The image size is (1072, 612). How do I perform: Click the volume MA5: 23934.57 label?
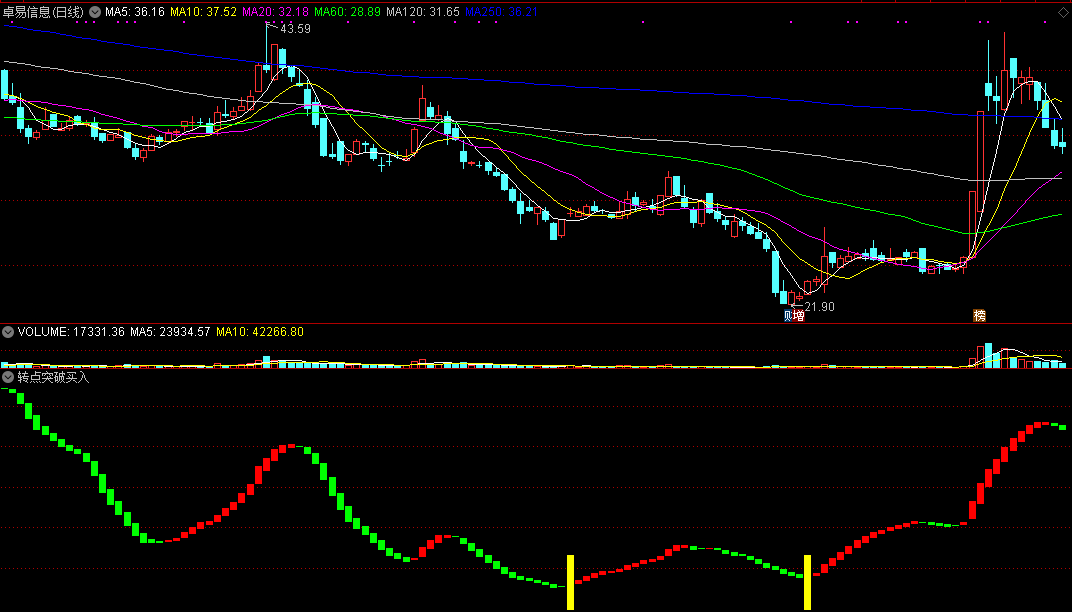[170, 332]
